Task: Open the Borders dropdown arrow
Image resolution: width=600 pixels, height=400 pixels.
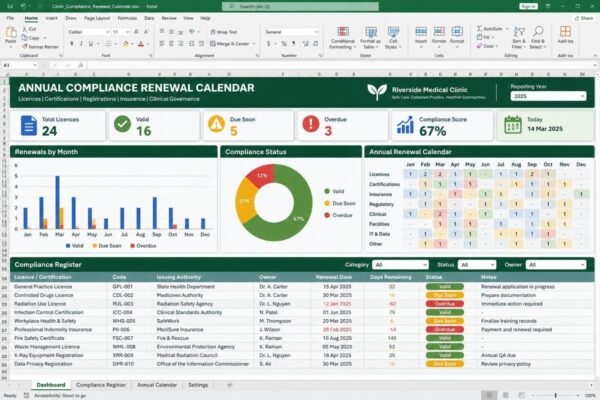Action: 115,44
